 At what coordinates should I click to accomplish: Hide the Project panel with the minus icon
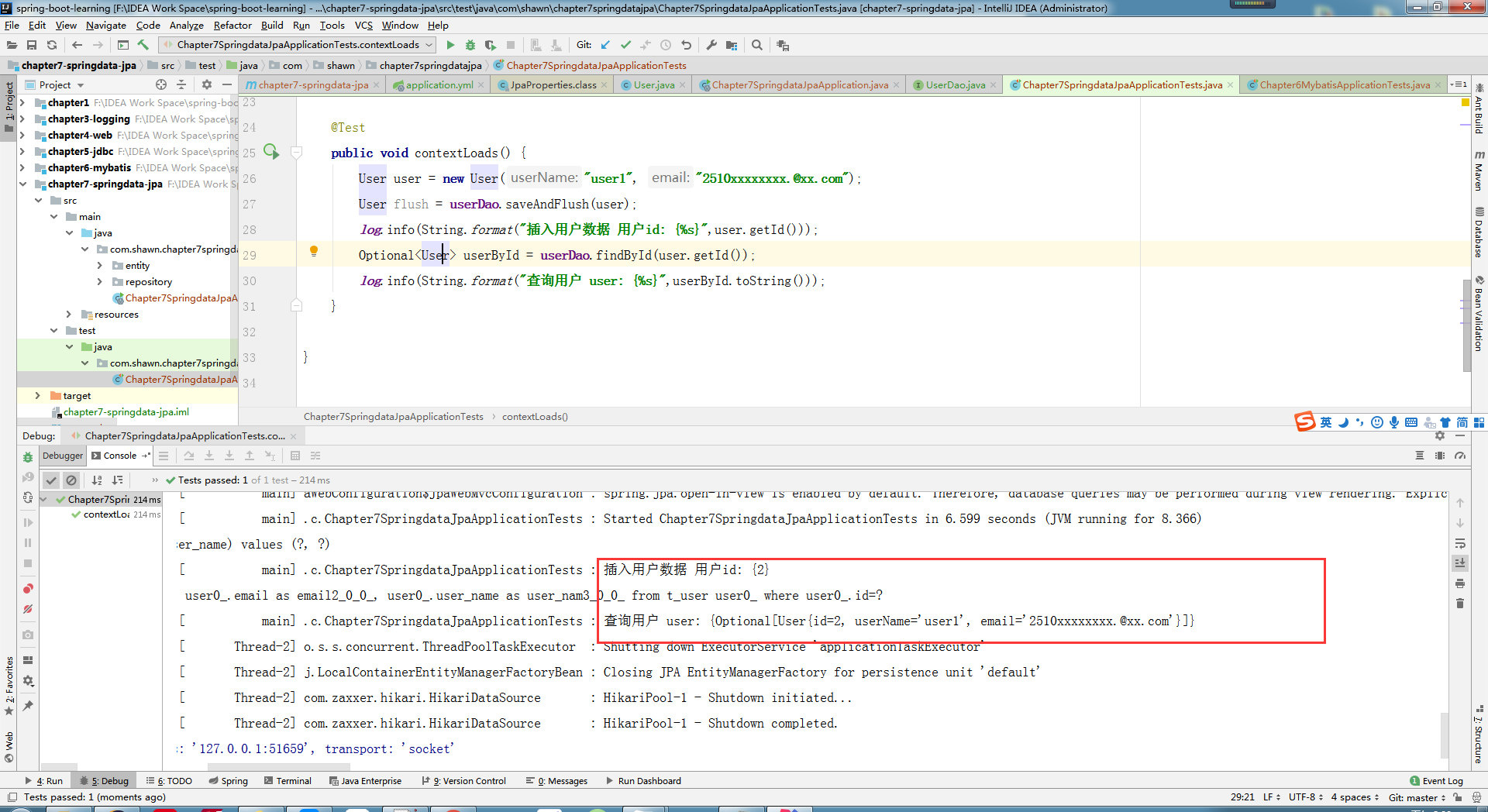click(227, 84)
